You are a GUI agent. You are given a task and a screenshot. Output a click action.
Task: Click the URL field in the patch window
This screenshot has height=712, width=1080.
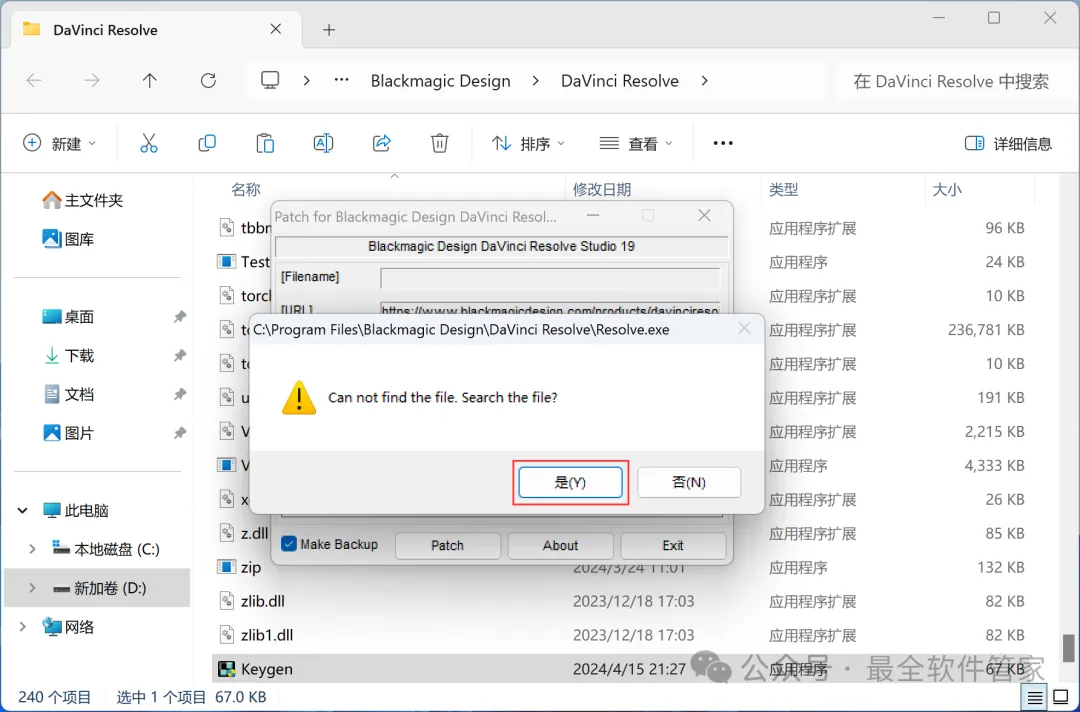[550, 308]
